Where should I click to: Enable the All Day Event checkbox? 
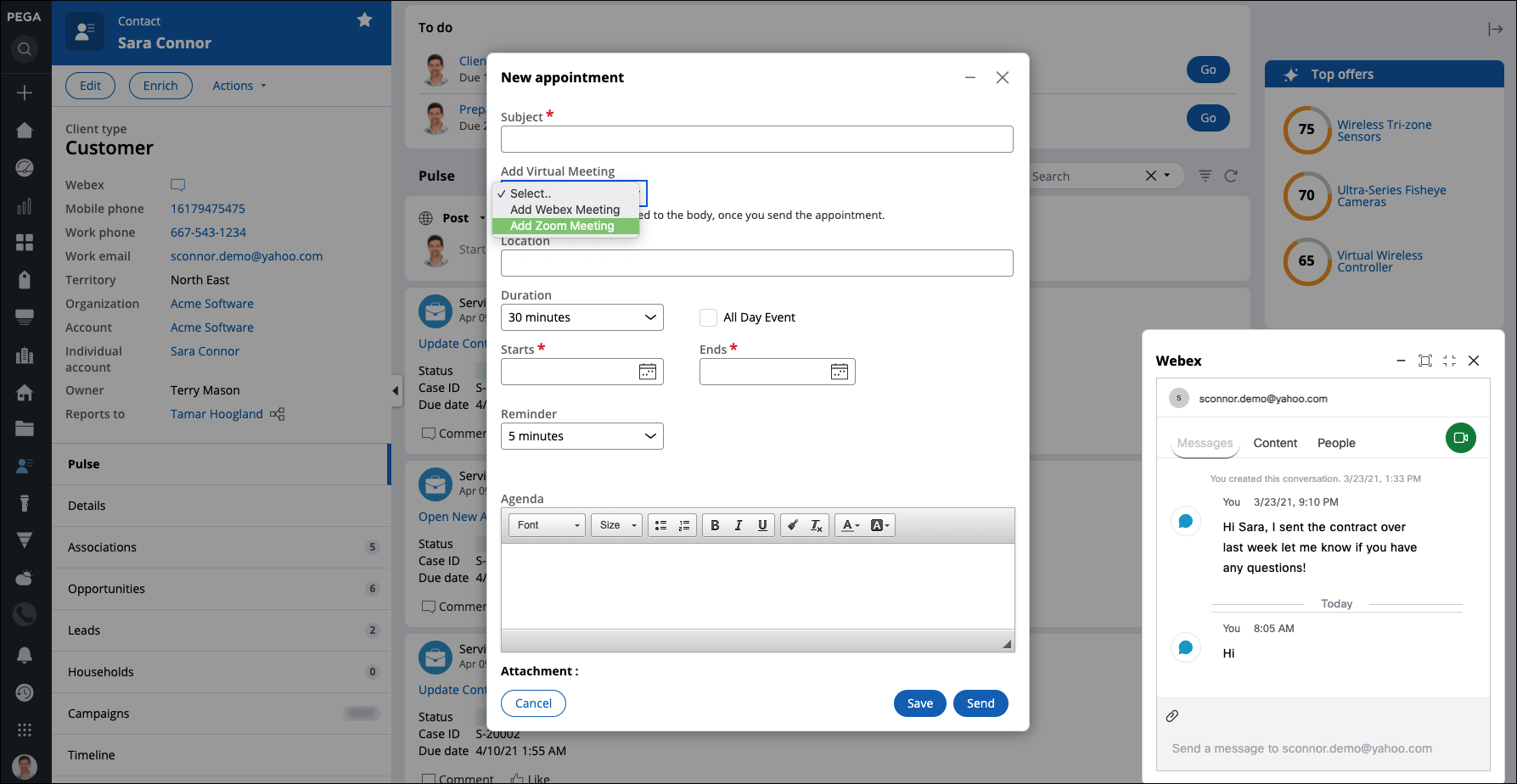[x=708, y=317]
